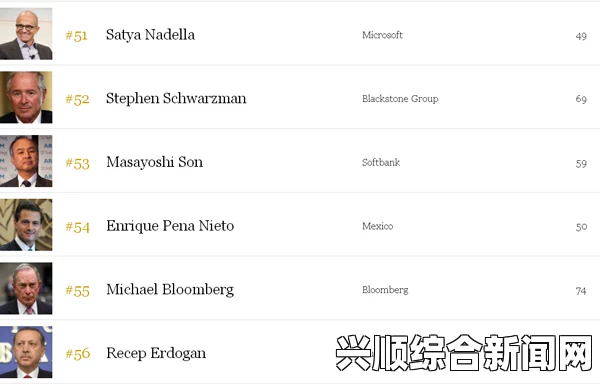This screenshot has height=384, width=600.
Task: Open Satya Nadella's profile name link
Action: coord(150,35)
